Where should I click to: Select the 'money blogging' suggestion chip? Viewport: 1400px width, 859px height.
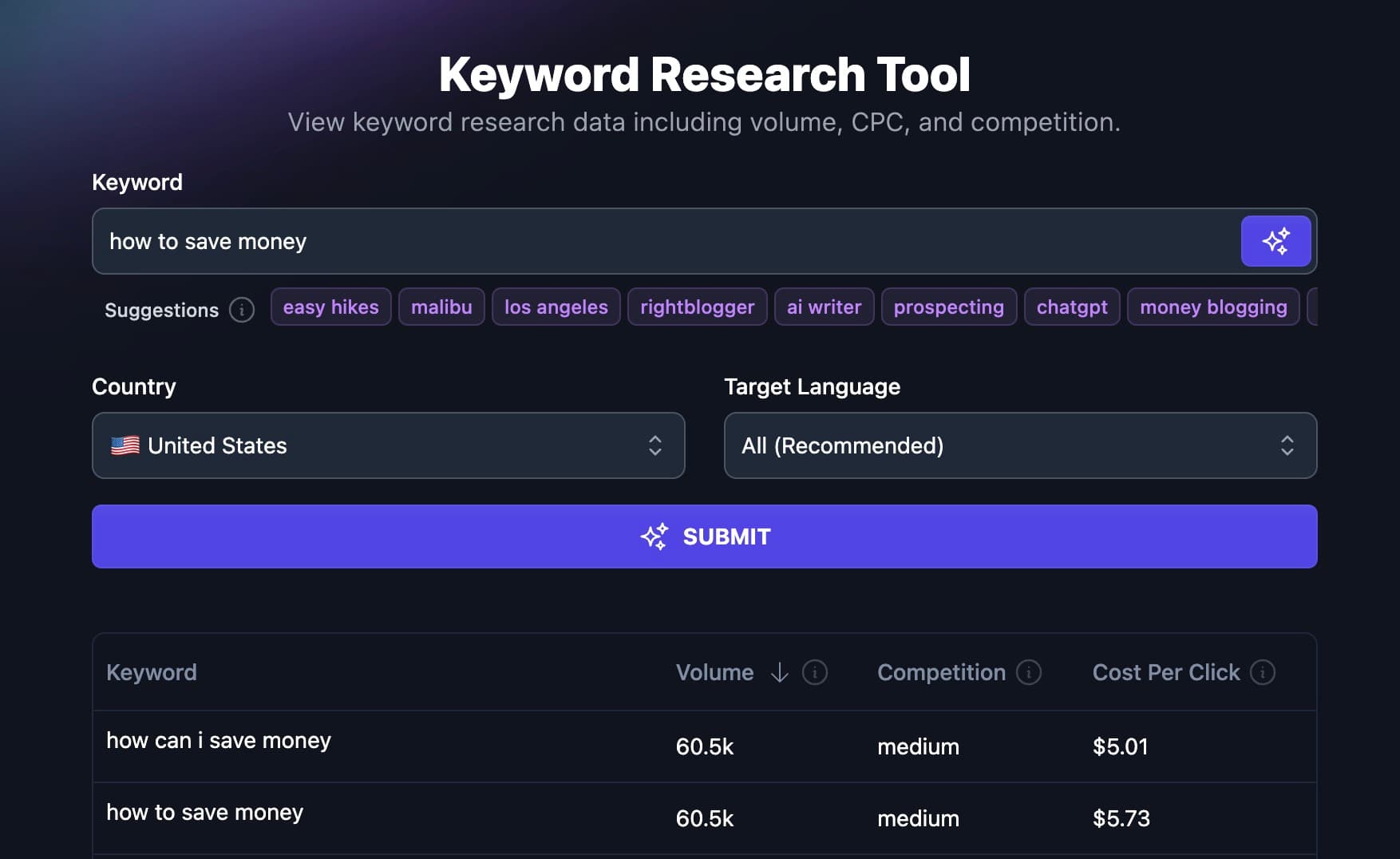click(1212, 307)
